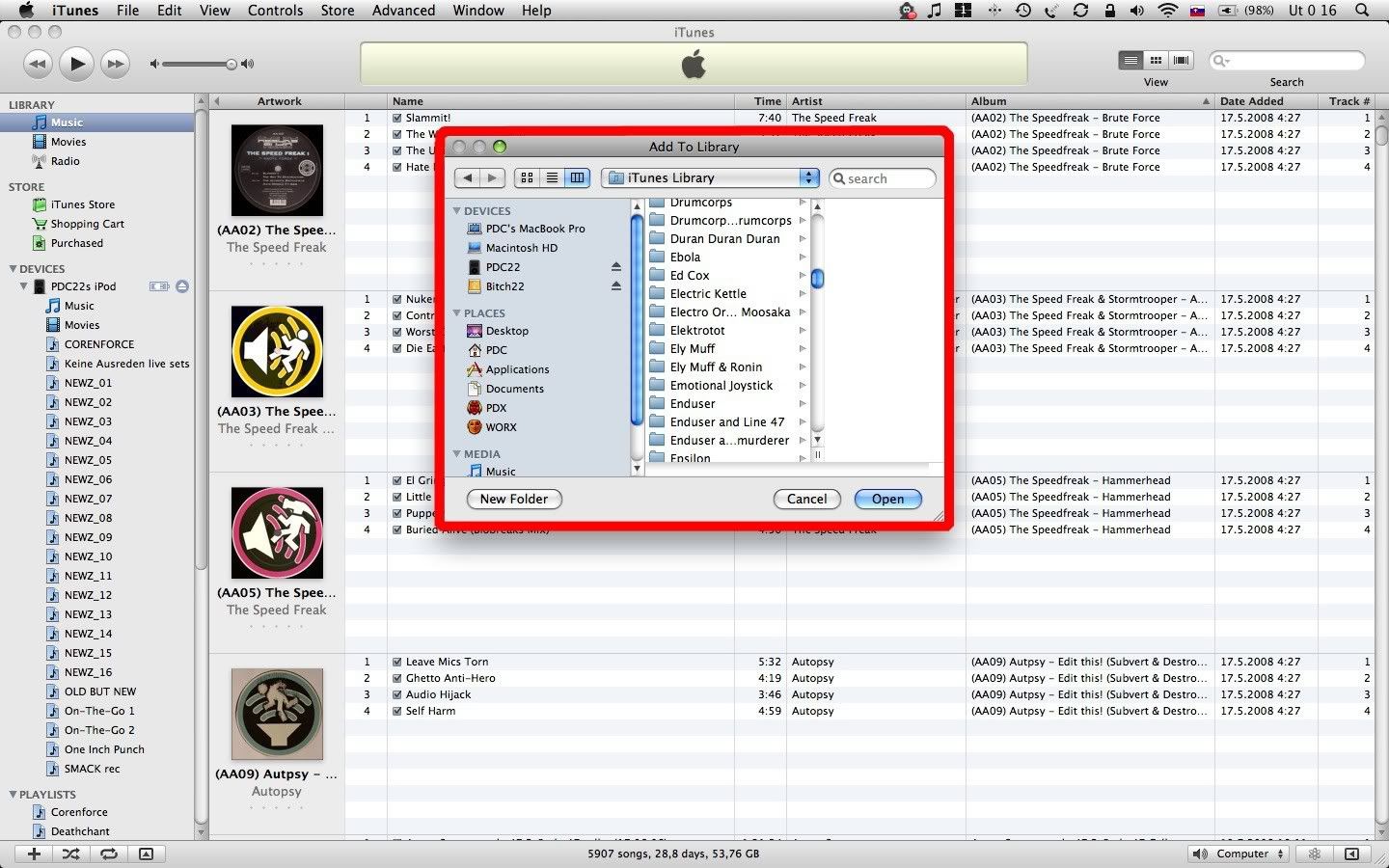Uncheck the Hate song checkbox
The width and height of the screenshot is (1389, 868).
pyautogui.click(x=397, y=167)
